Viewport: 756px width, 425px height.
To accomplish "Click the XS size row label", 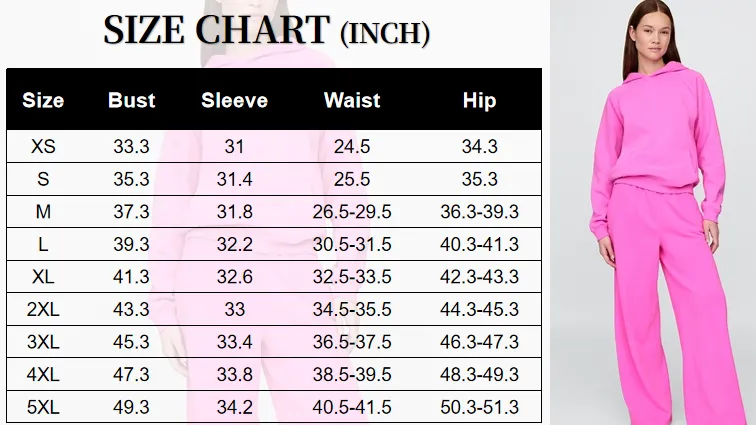I will (x=43, y=147).
